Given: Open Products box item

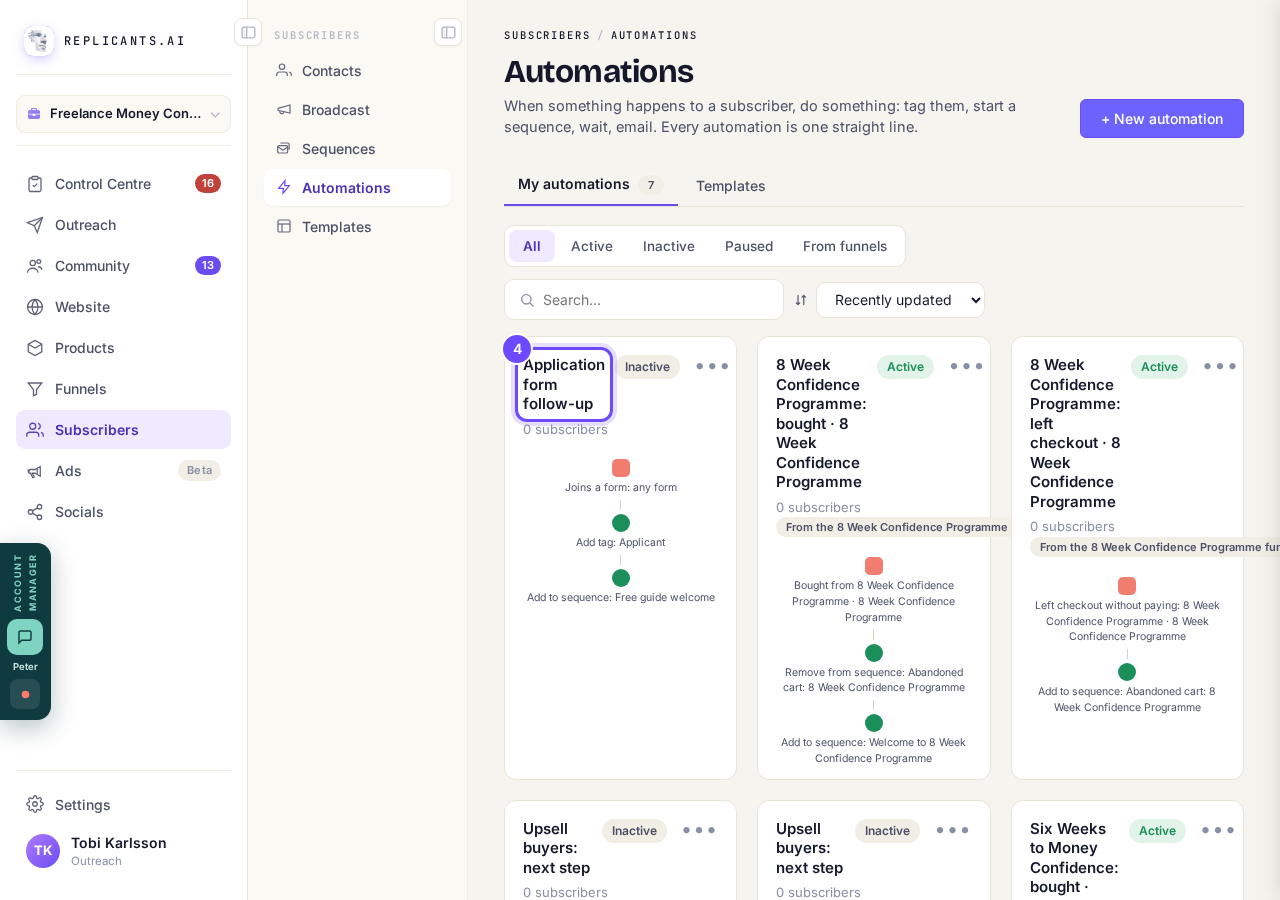Looking at the screenshot, I should 123,348.
